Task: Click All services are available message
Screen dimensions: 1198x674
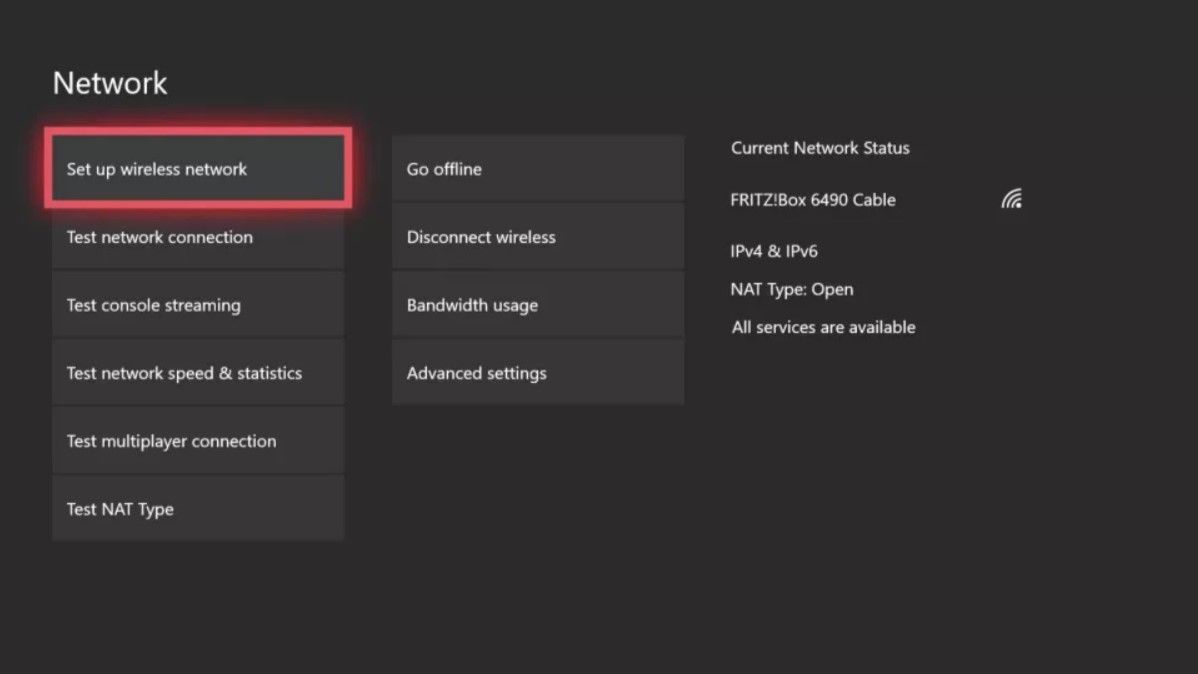Action: tap(823, 327)
